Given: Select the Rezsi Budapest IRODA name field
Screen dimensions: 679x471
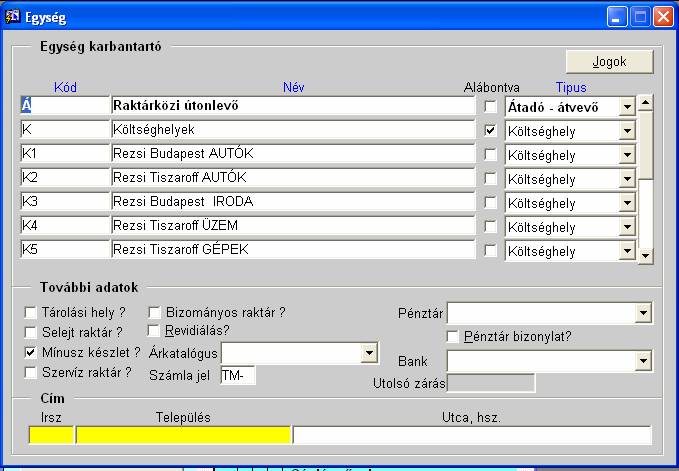Looking at the screenshot, I should pyautogui.click(x=293, y=202).
